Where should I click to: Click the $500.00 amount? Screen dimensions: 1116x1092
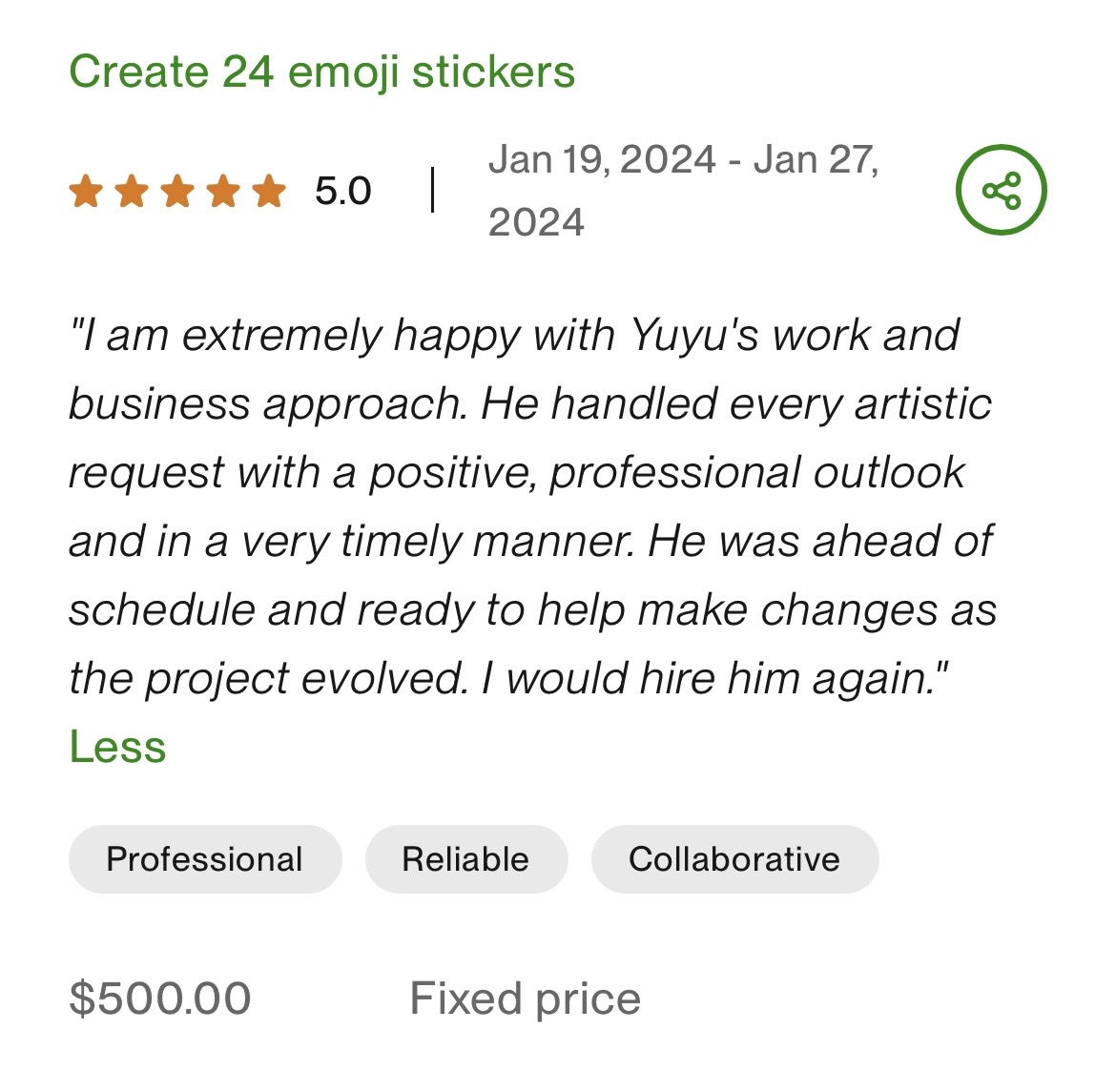point(160,999)
